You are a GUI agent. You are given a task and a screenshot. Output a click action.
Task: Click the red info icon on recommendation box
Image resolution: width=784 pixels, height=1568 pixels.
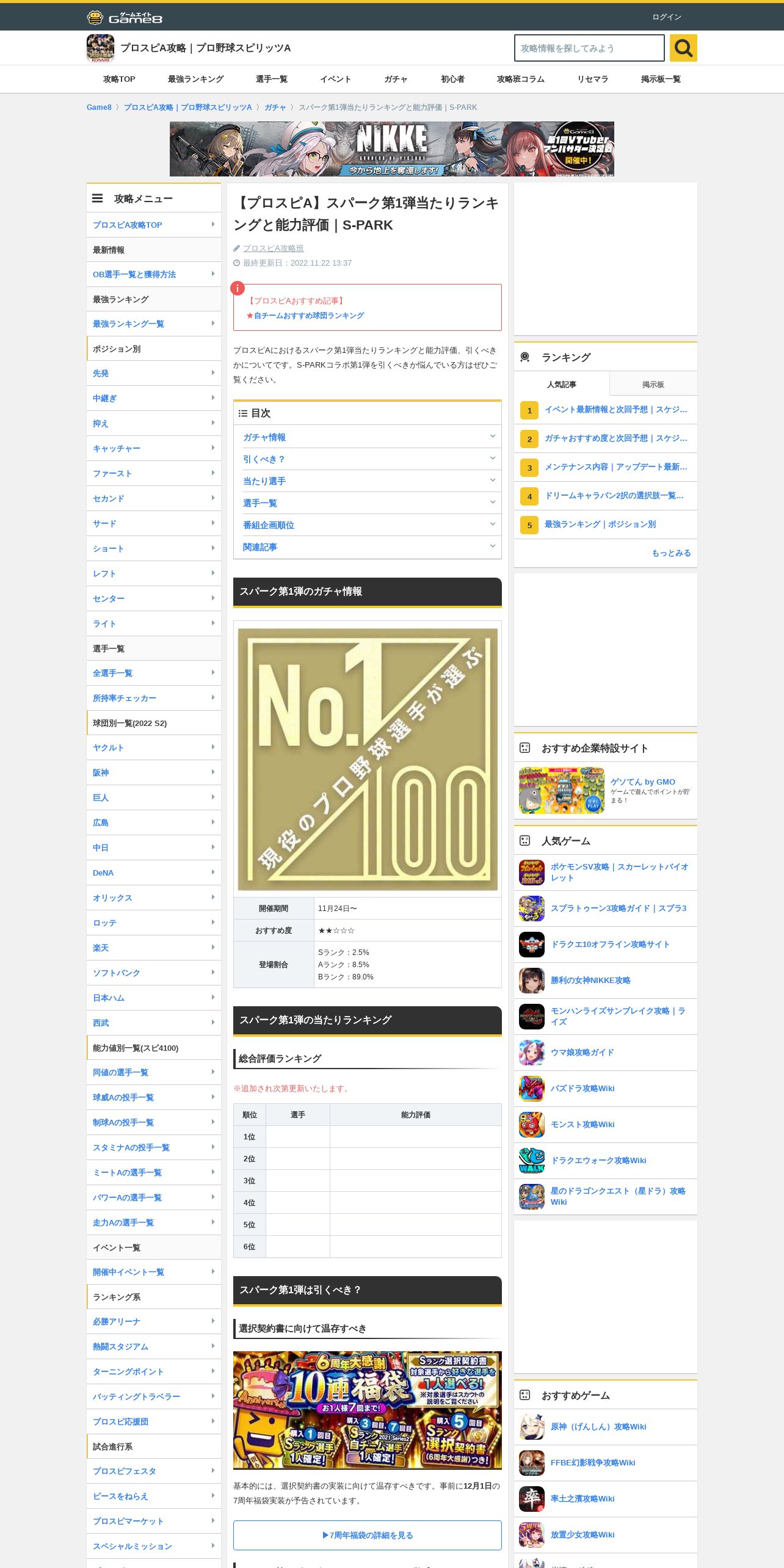click(x=237, y=288)
